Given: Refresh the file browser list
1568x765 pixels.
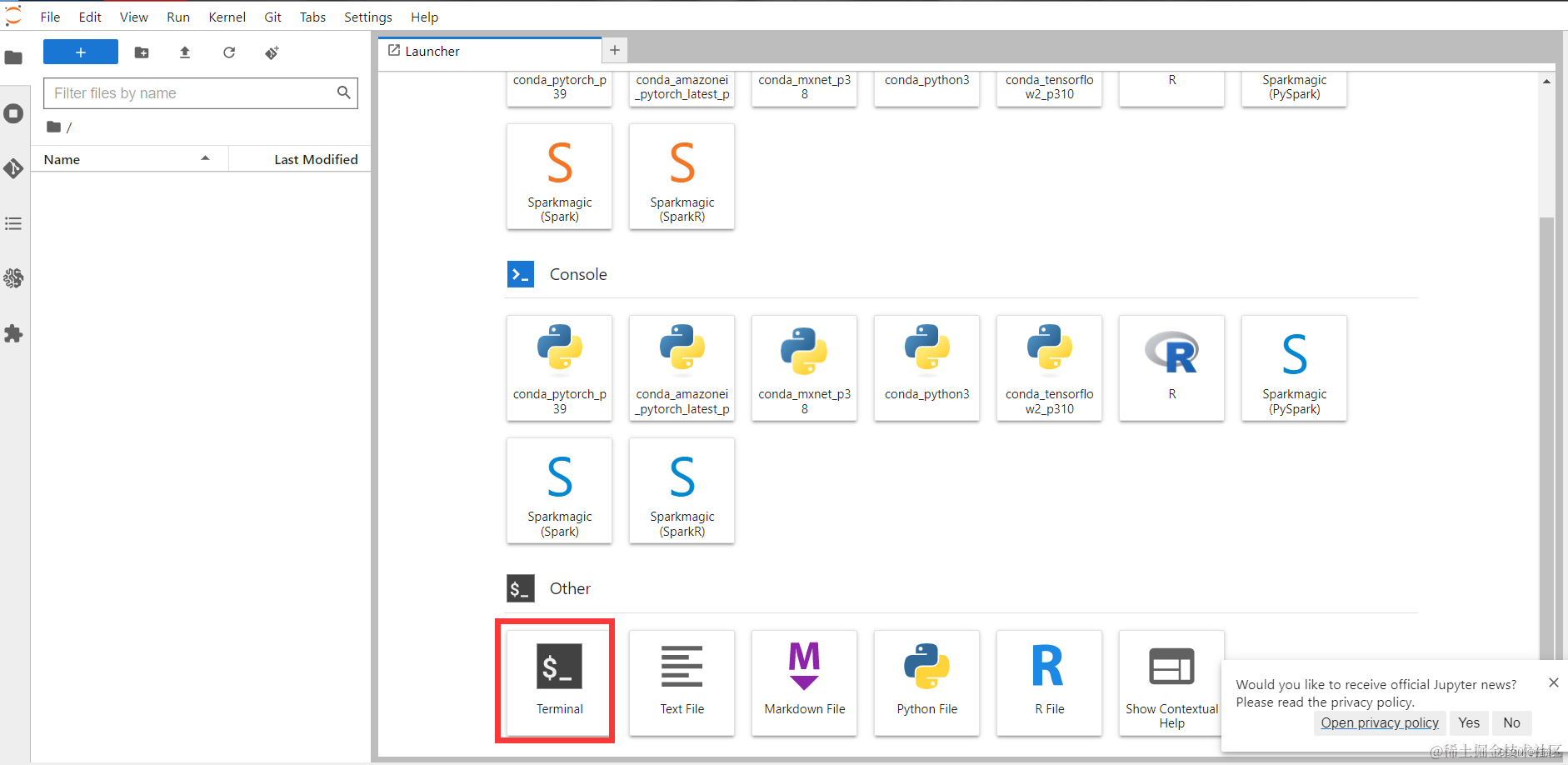Looking at the screenshot, I should (229, 52).
